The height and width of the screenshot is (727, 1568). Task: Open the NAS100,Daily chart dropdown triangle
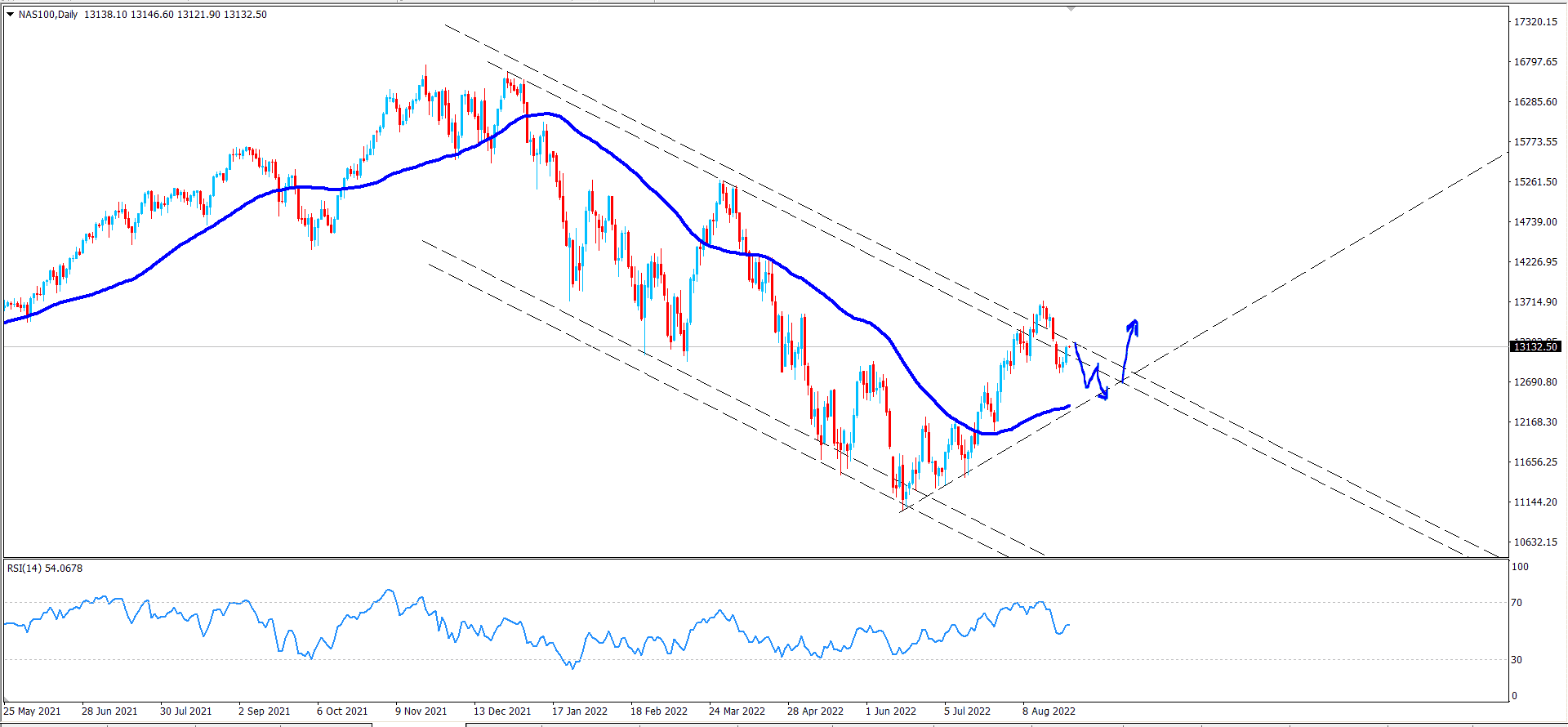(11, 14)
